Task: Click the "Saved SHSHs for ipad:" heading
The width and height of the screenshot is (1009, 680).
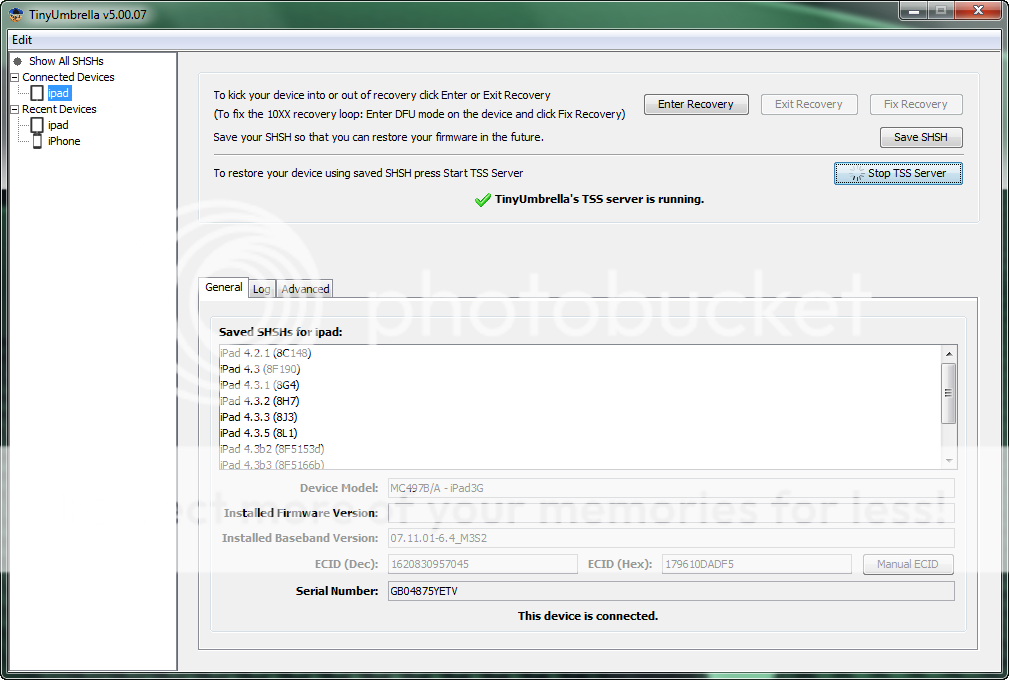Action: (x=281, y=332)
